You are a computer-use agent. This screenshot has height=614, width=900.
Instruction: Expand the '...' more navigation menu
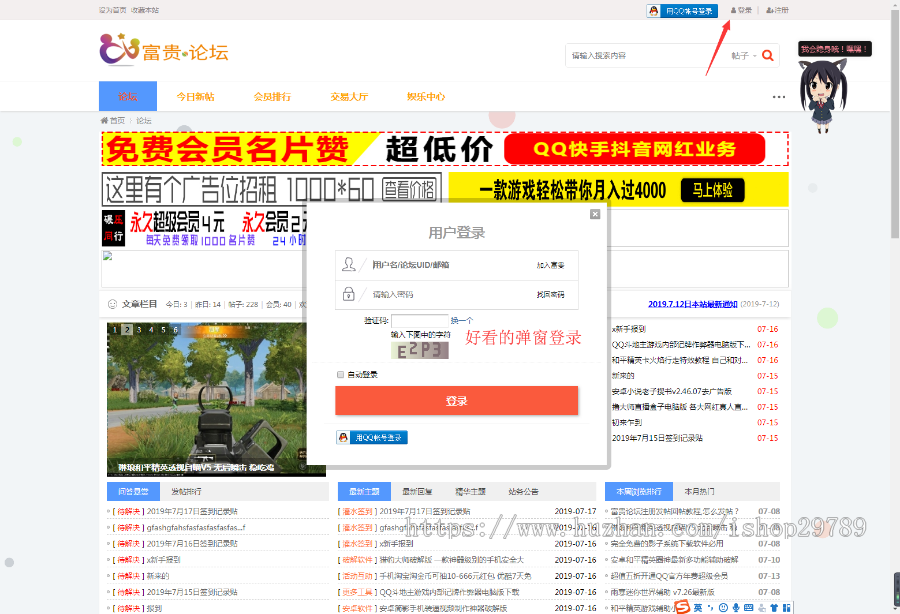pyautogui.click(x=779, y=97)
